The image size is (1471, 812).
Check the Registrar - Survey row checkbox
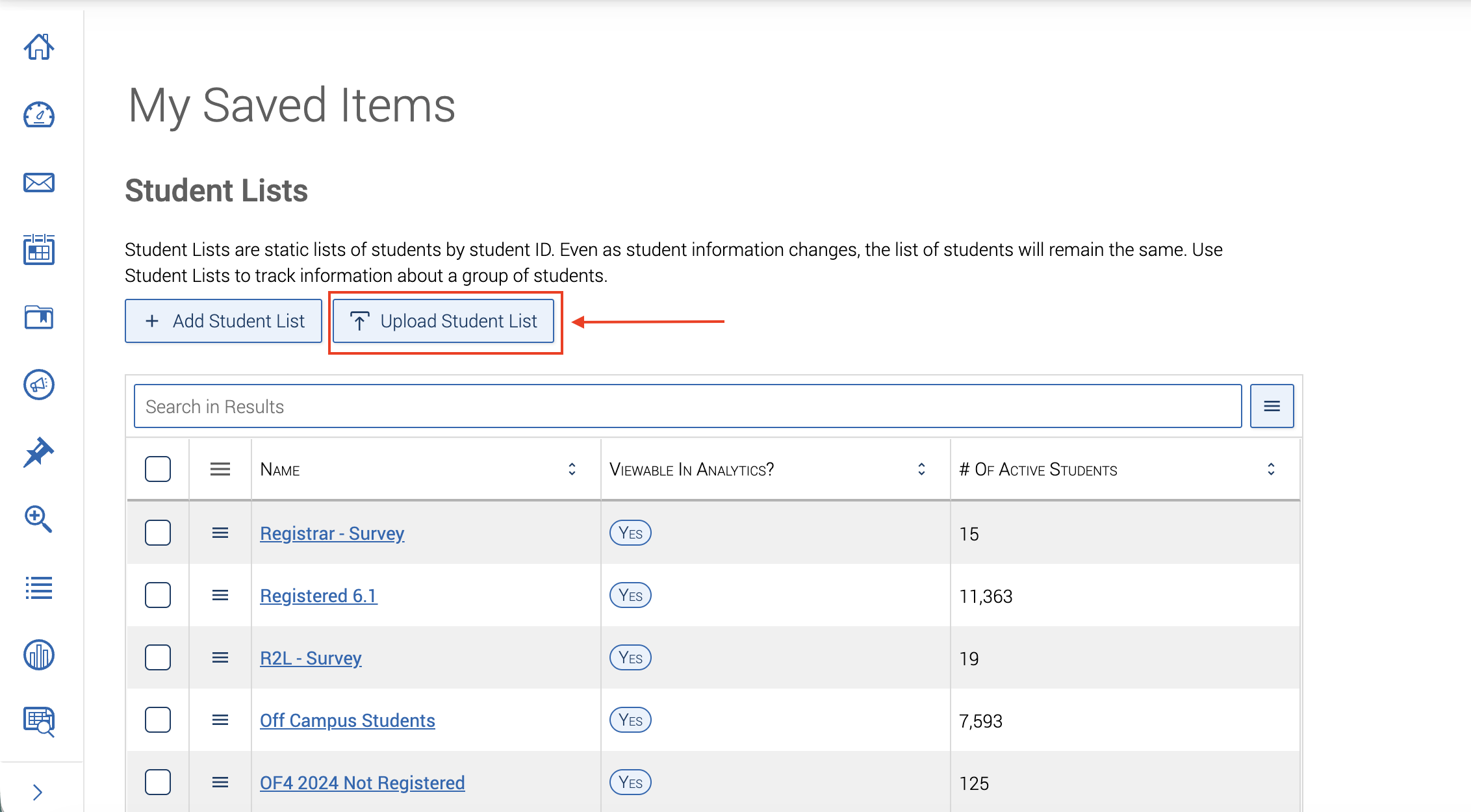point(158,533)
